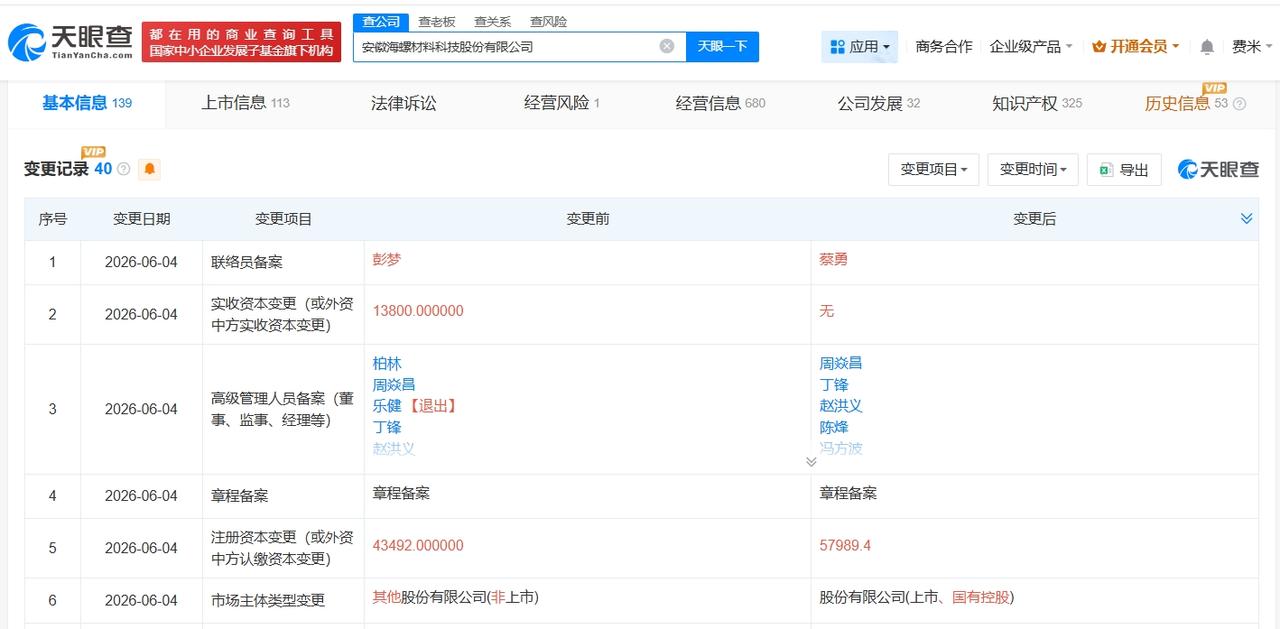Click 股份有限公司(上市、国有控股) text
Viewport: 1280px width, 629px height.
click(x=917, y=597)
